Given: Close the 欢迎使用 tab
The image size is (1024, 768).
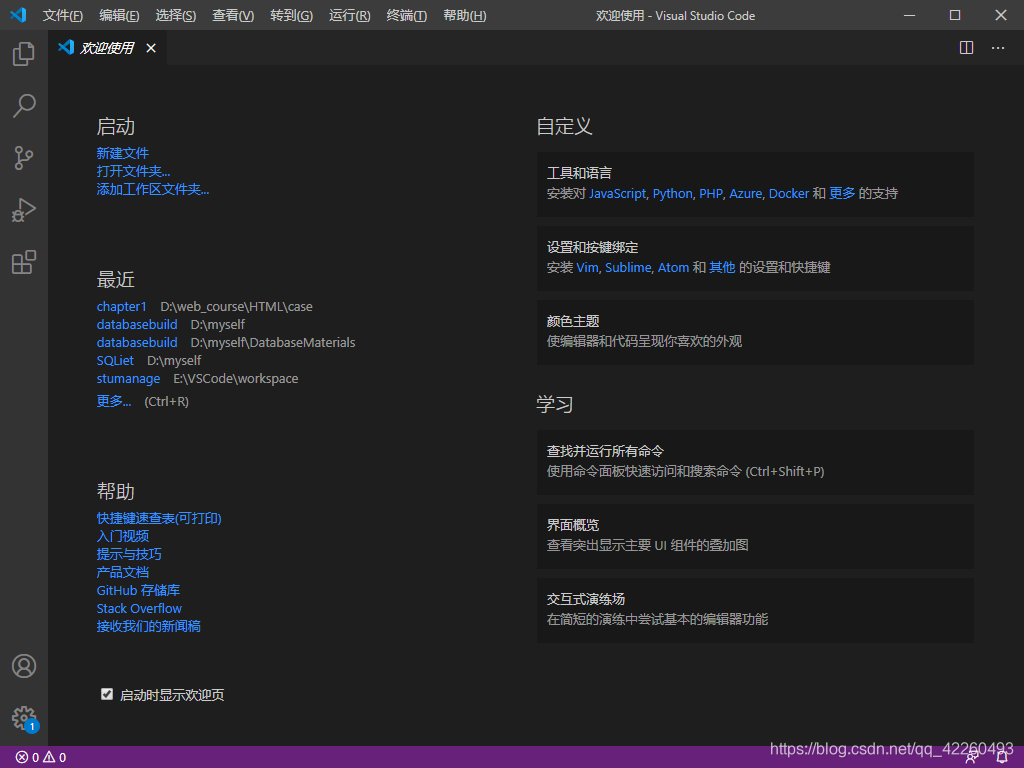Looking at the screenshot, I should tap(151, 48).
